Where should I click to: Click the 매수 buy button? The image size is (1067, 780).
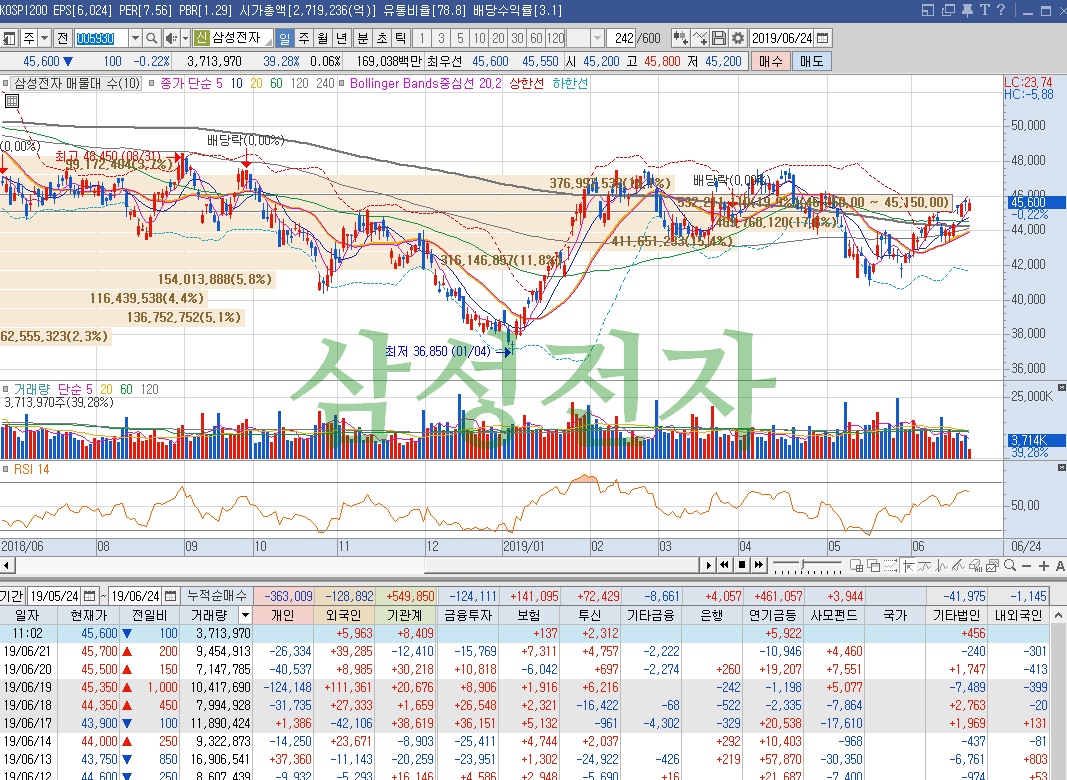click(771, 61)
